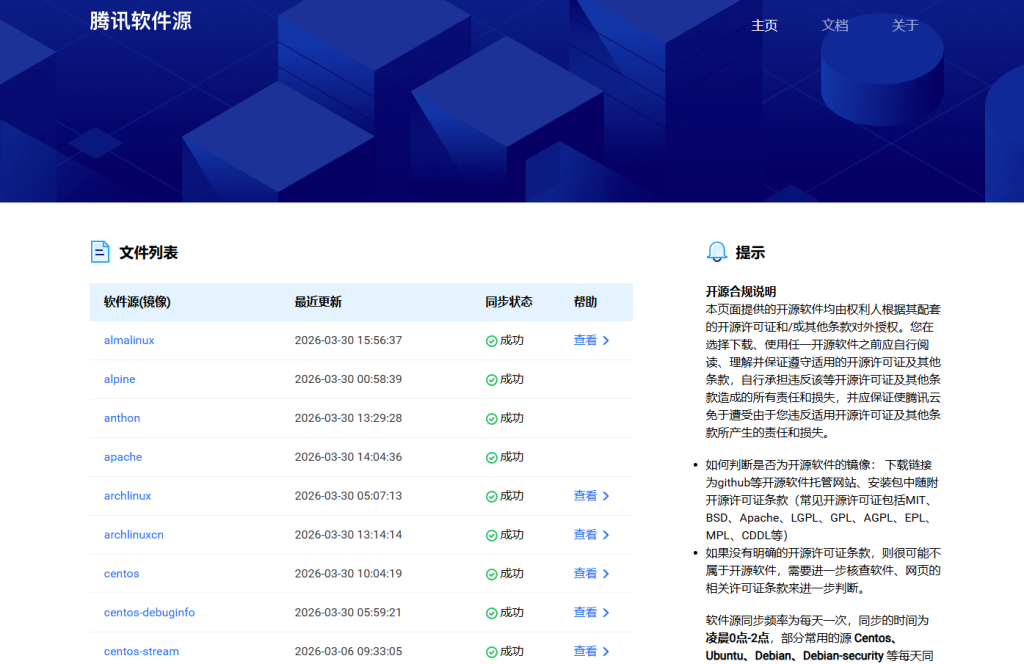View help 查看 for archlinuxcn

tap(585, 535)
